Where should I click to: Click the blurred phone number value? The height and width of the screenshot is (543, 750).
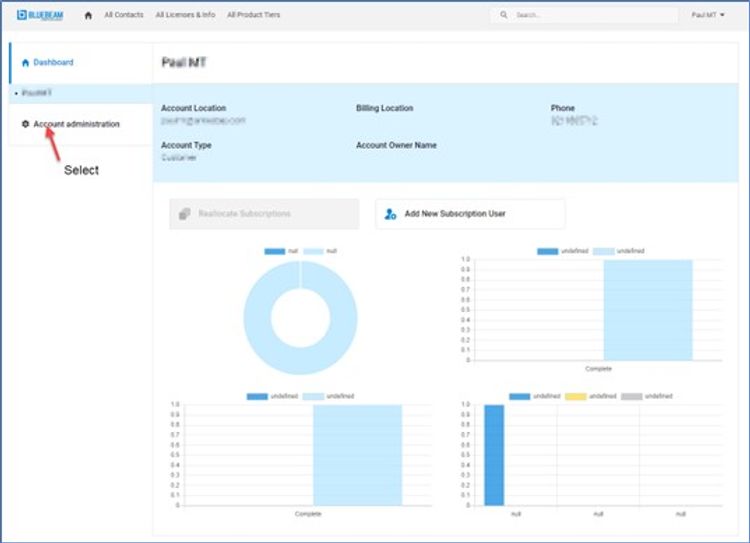click(x=574, y=121)
